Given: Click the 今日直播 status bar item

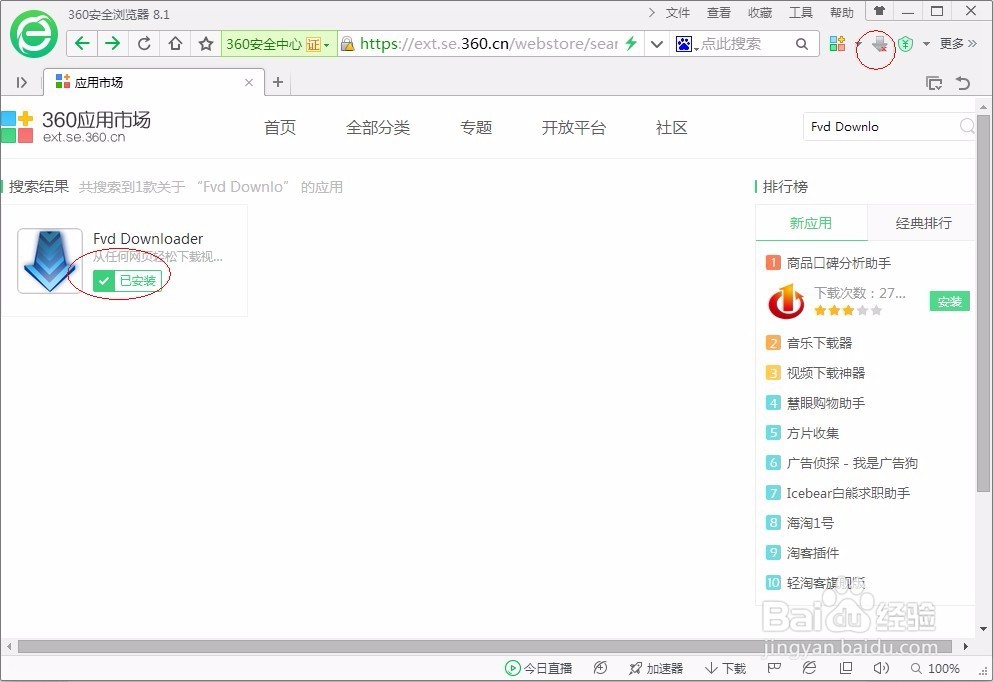Looking at the screenshot, I should coord(538,668).
